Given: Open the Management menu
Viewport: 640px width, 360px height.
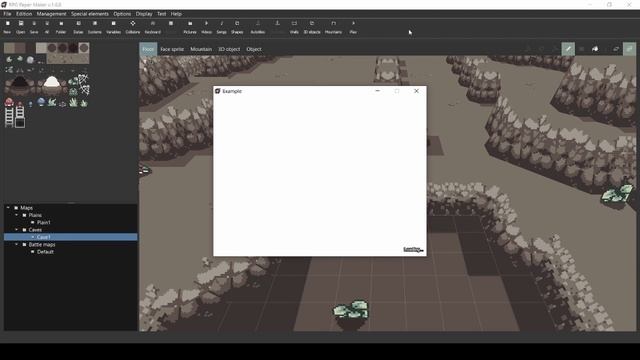Looking at the screenshot, I should (x=51, y=14).
